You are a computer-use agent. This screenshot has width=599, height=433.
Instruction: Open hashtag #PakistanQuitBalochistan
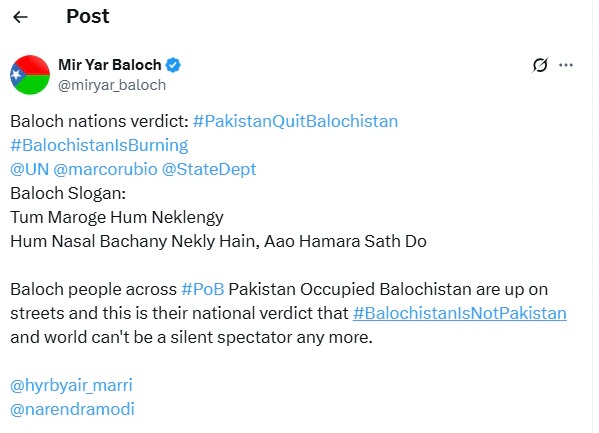(x=295, y=121)
